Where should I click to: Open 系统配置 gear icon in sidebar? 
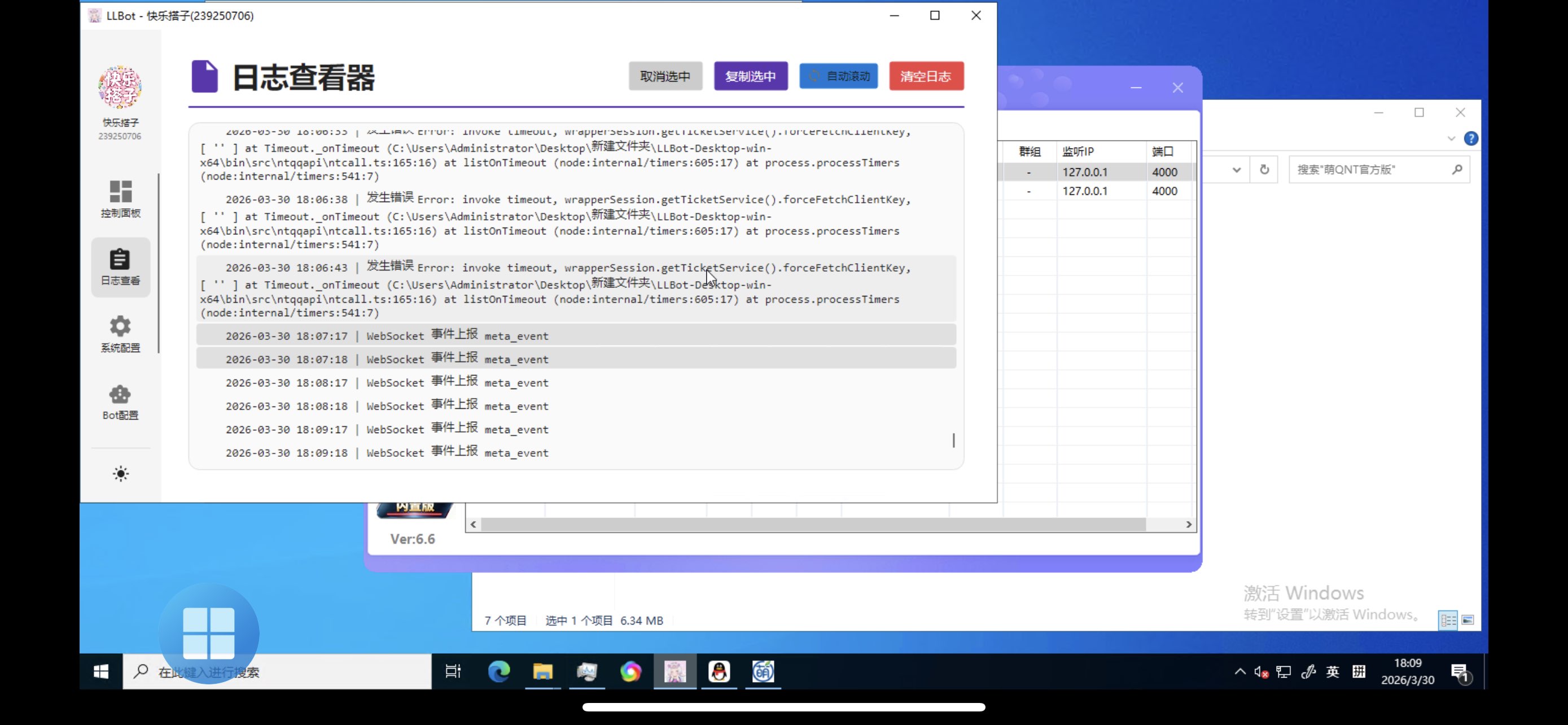120,334
